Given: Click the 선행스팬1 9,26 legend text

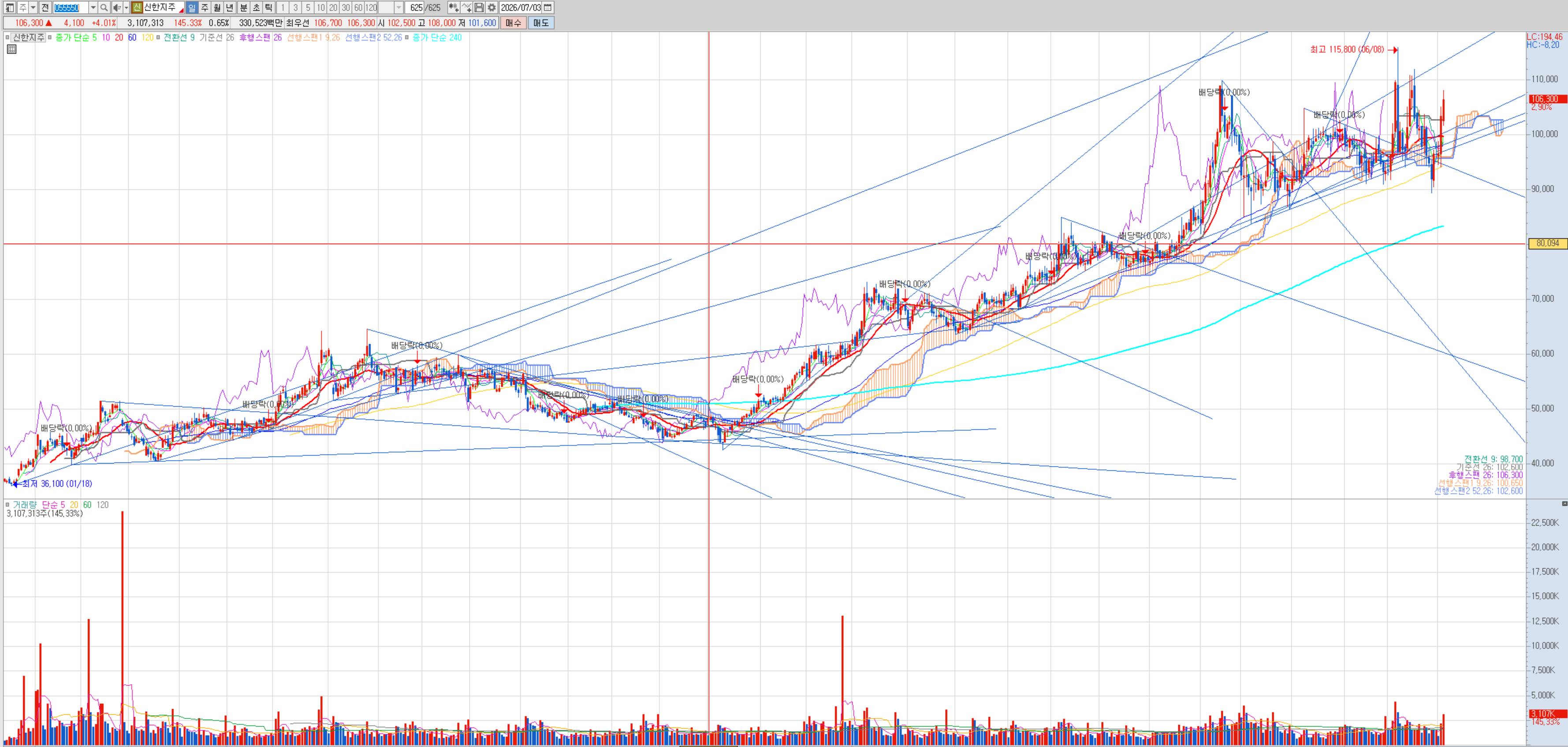Looking at the screenshot, I should click(x=313, y=38).
